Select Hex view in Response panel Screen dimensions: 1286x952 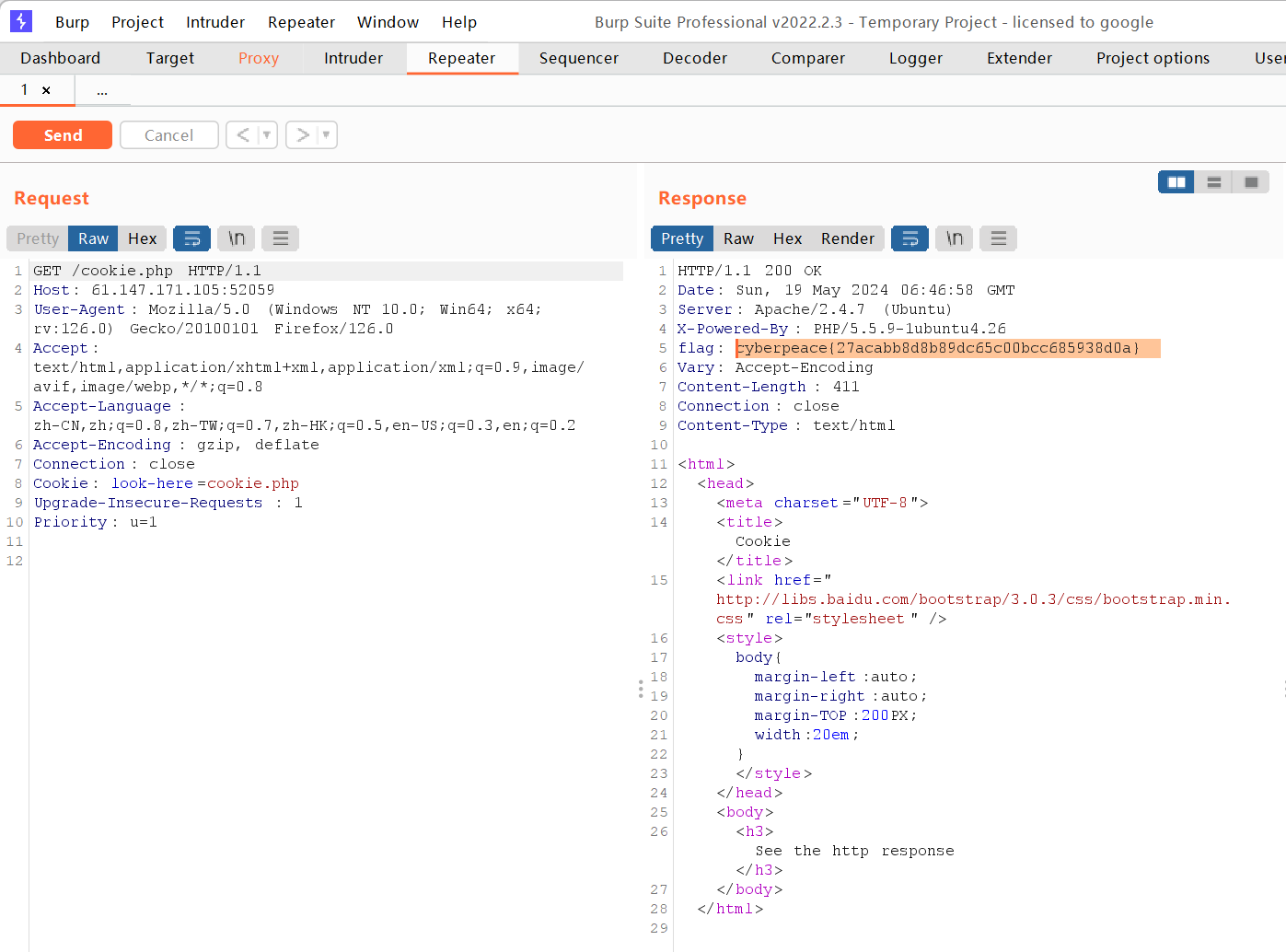[788, 238]
